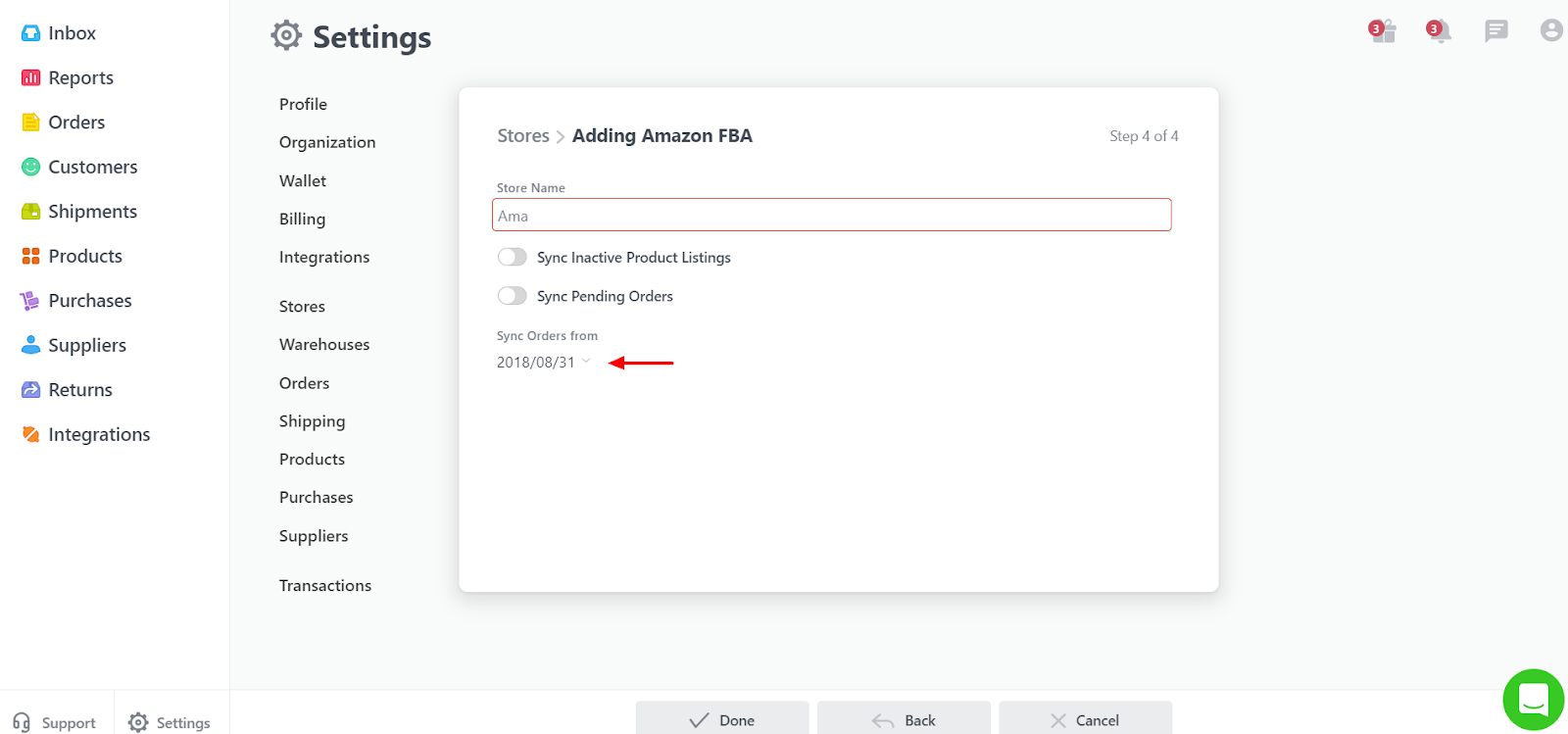Toggle Sync Pending Orders switch
1568x734 pixels.
pyautogui.click(x=513, y=296)
